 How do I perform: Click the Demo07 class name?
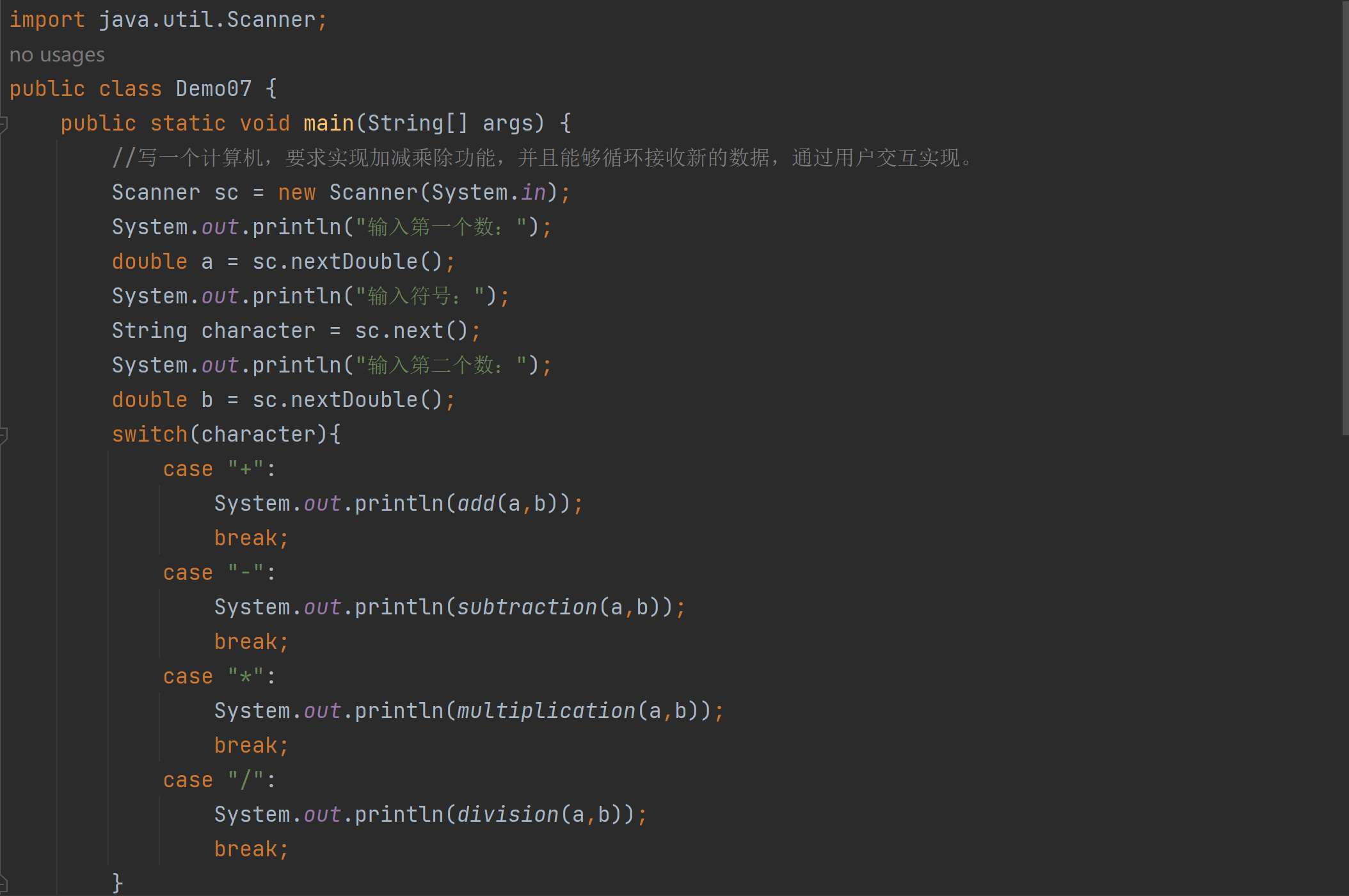213,88
